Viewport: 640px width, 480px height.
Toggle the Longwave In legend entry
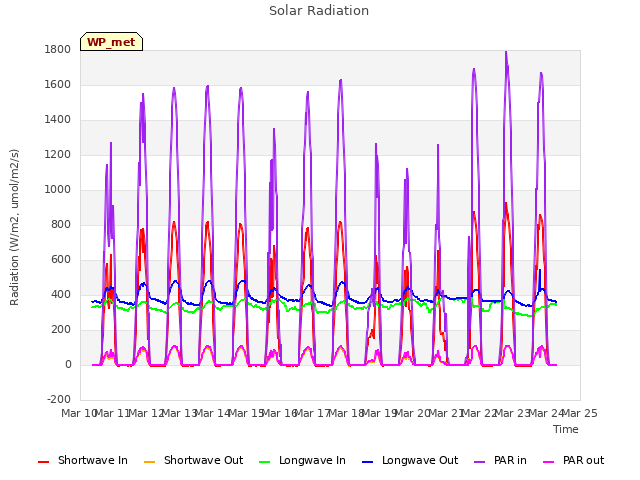(x=302, y=460)
